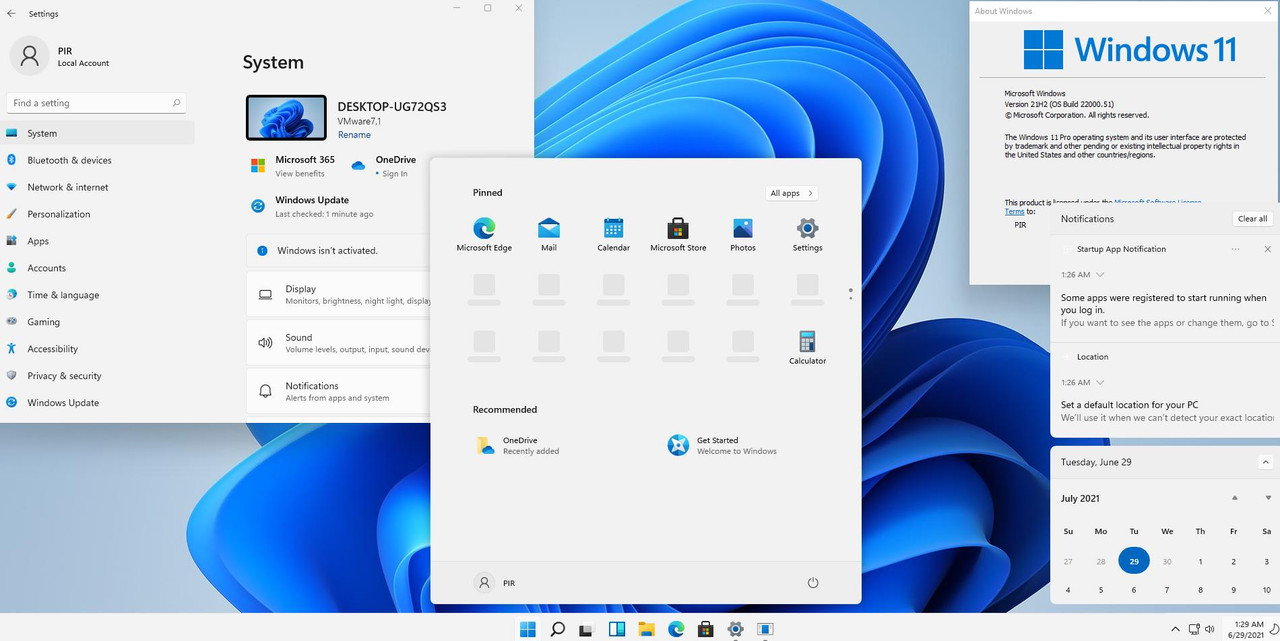The width and height of the screenshot is (1280, 641).
Task: Click the Find a setting search box
Action: (96, 103)
